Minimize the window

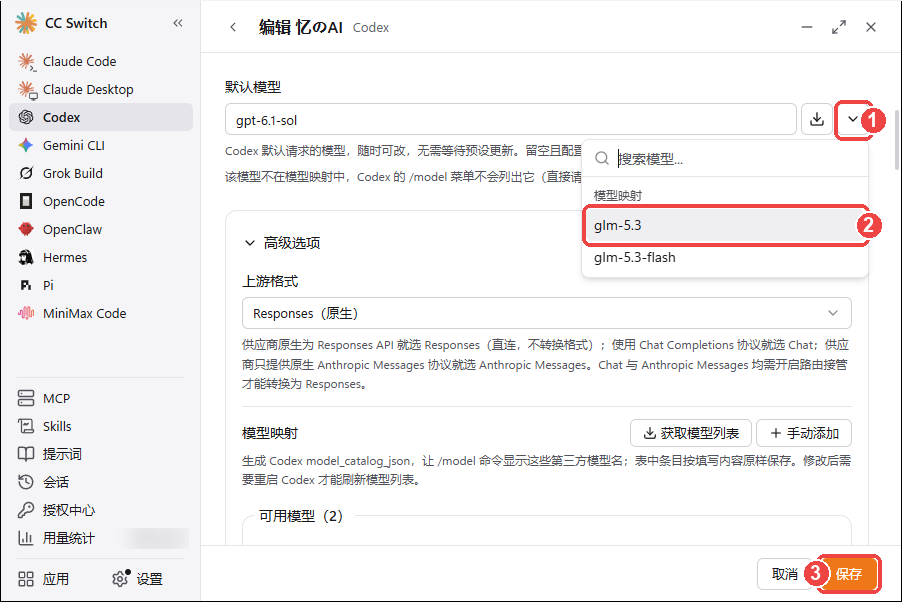pyautogui.click(x=807, y=27)
